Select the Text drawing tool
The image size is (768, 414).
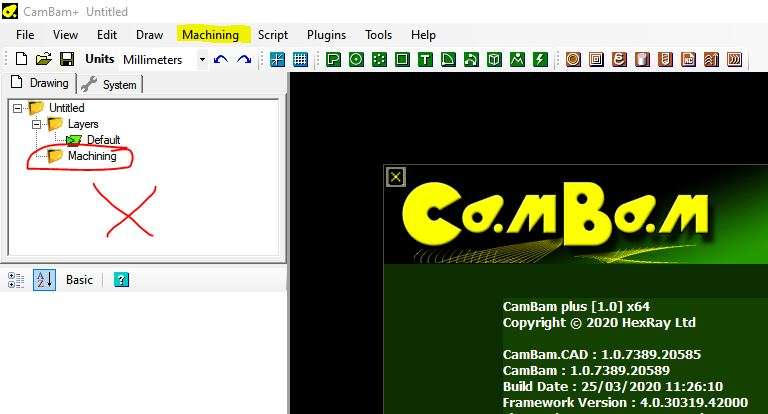[x=425, y=60]
